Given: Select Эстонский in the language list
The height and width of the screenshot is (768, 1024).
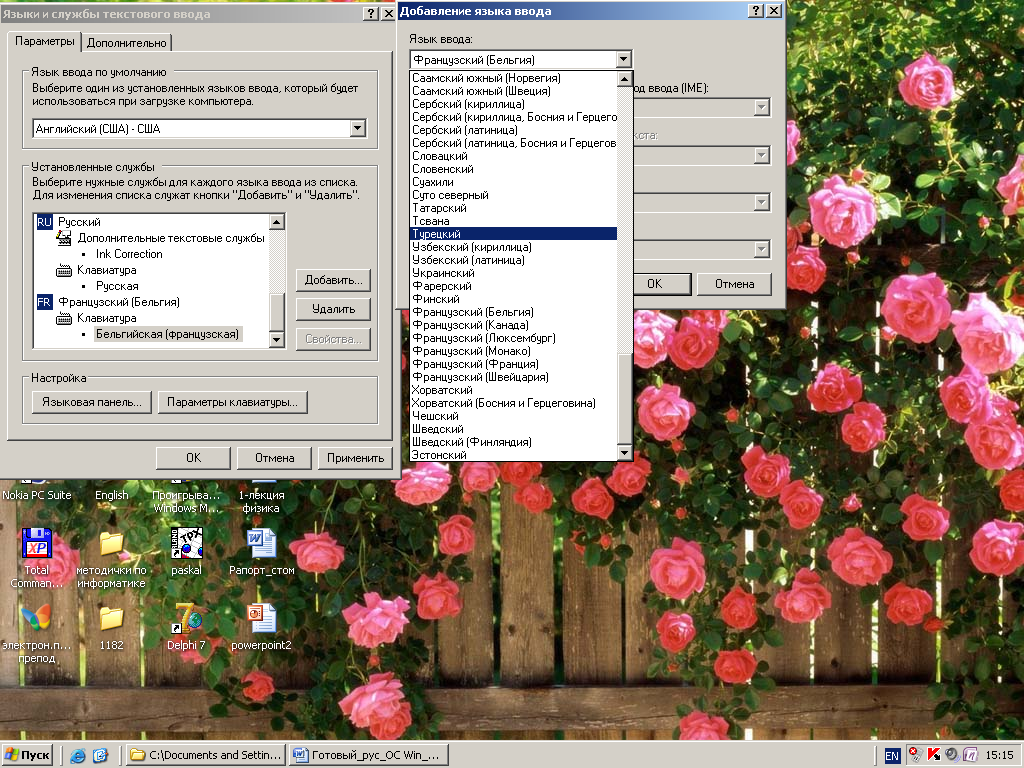Looking at the screenshot, I should point(513,455).
